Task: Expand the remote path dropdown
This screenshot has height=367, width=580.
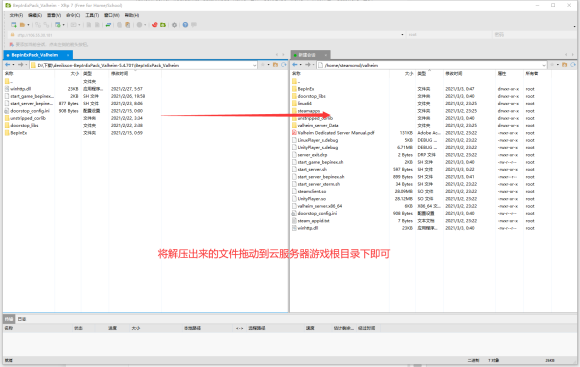Action: click(544, 65)
